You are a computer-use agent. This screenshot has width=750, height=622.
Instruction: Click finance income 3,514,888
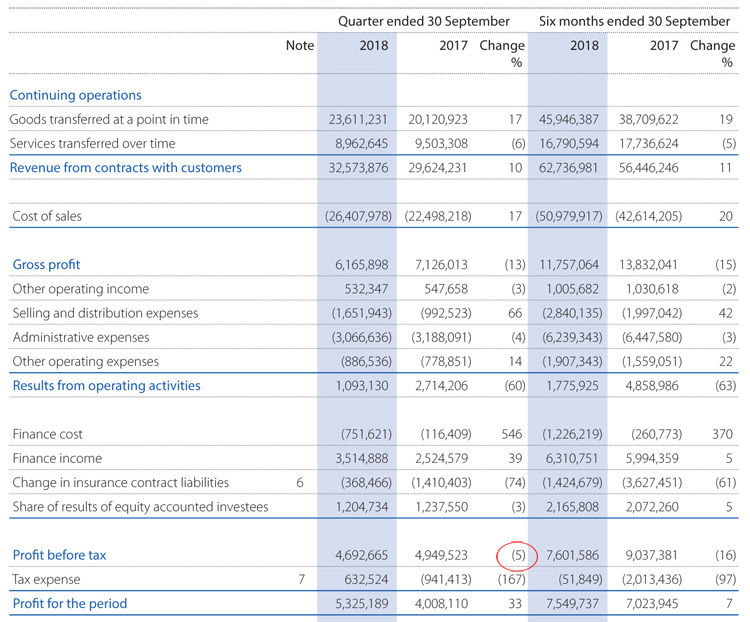point(362,458)
